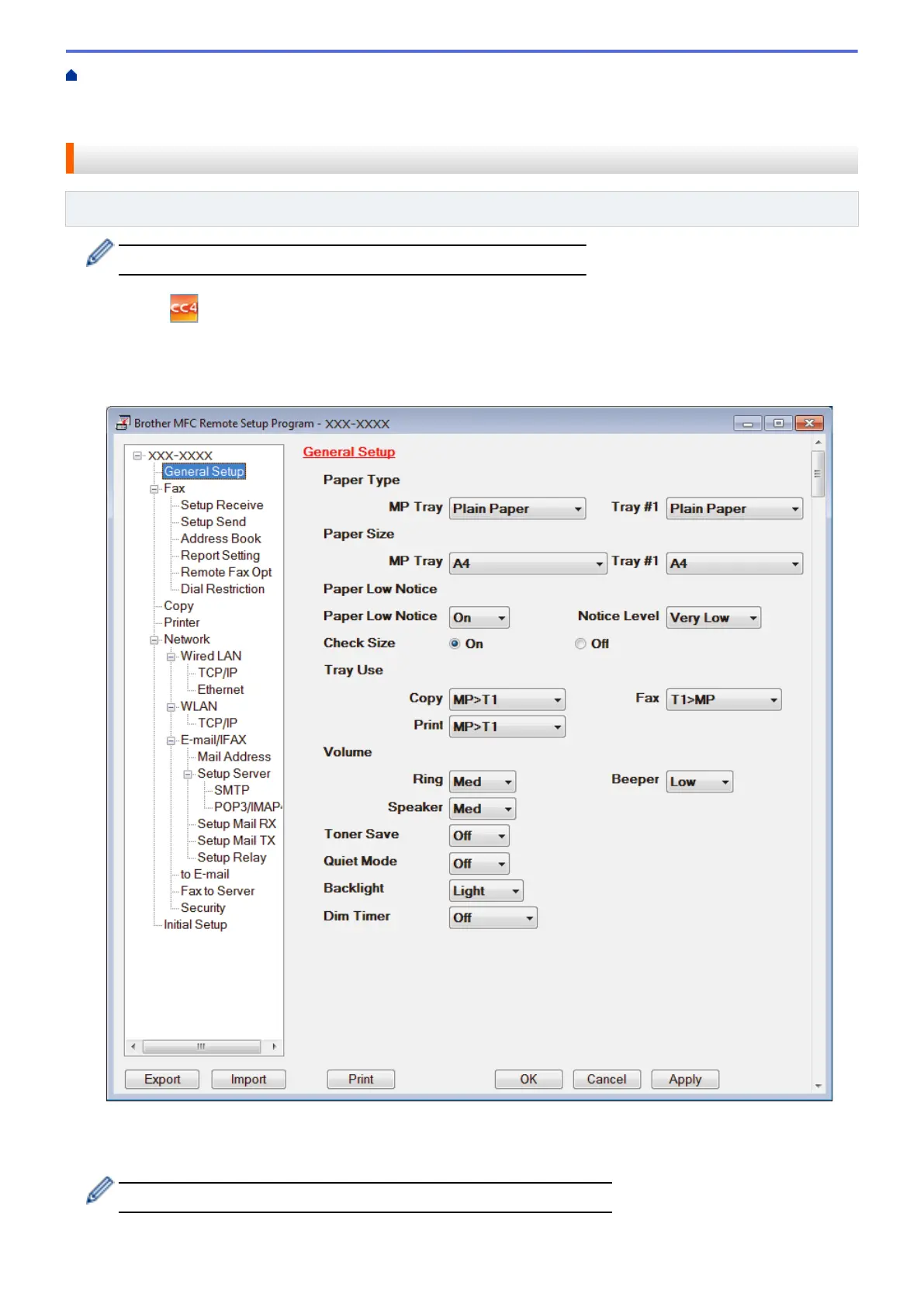The image size is (924, 1307).
Task: Click the Export button
Action: coord(162,1080)
